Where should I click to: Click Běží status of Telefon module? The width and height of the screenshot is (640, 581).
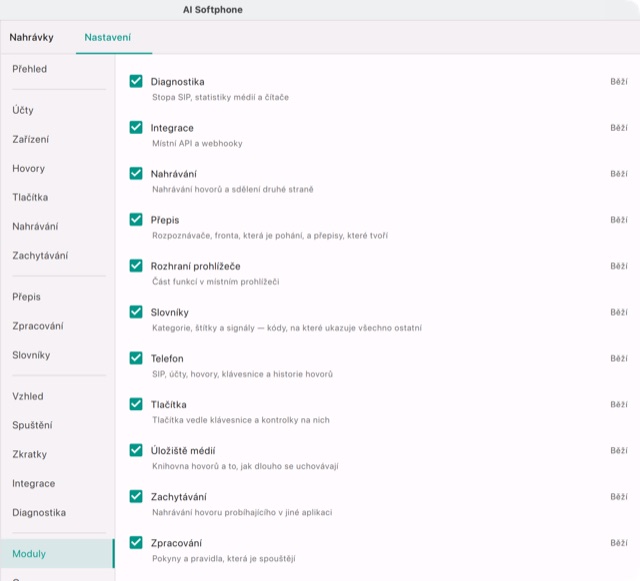click(x=619, y=358)
